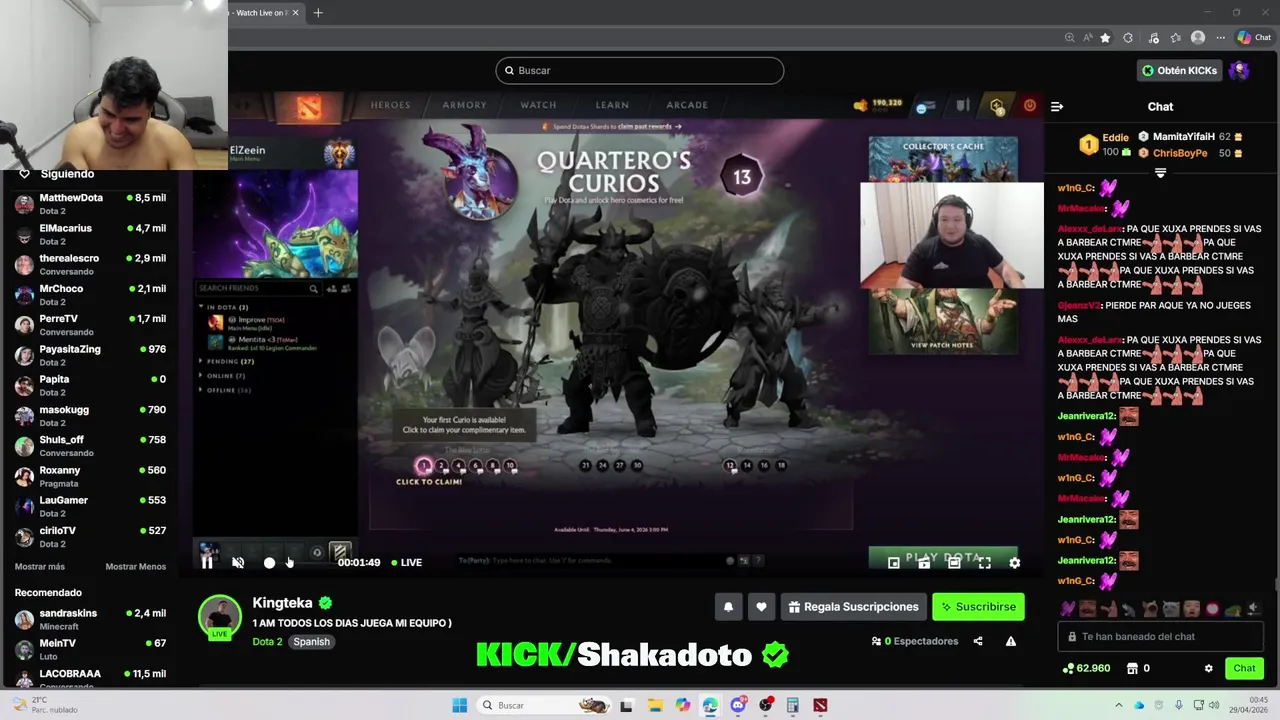Open Edge favorites star icon

click(1105, 38)
